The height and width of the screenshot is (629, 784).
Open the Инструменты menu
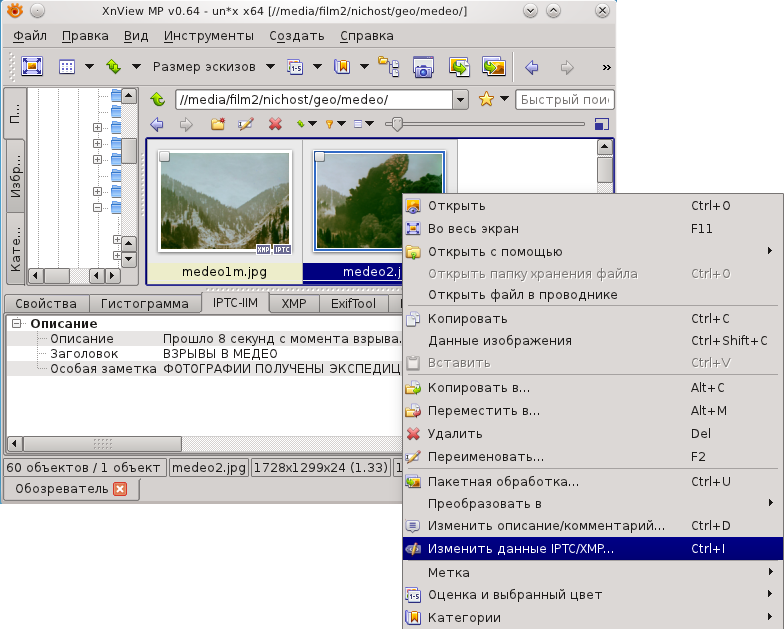208,36
